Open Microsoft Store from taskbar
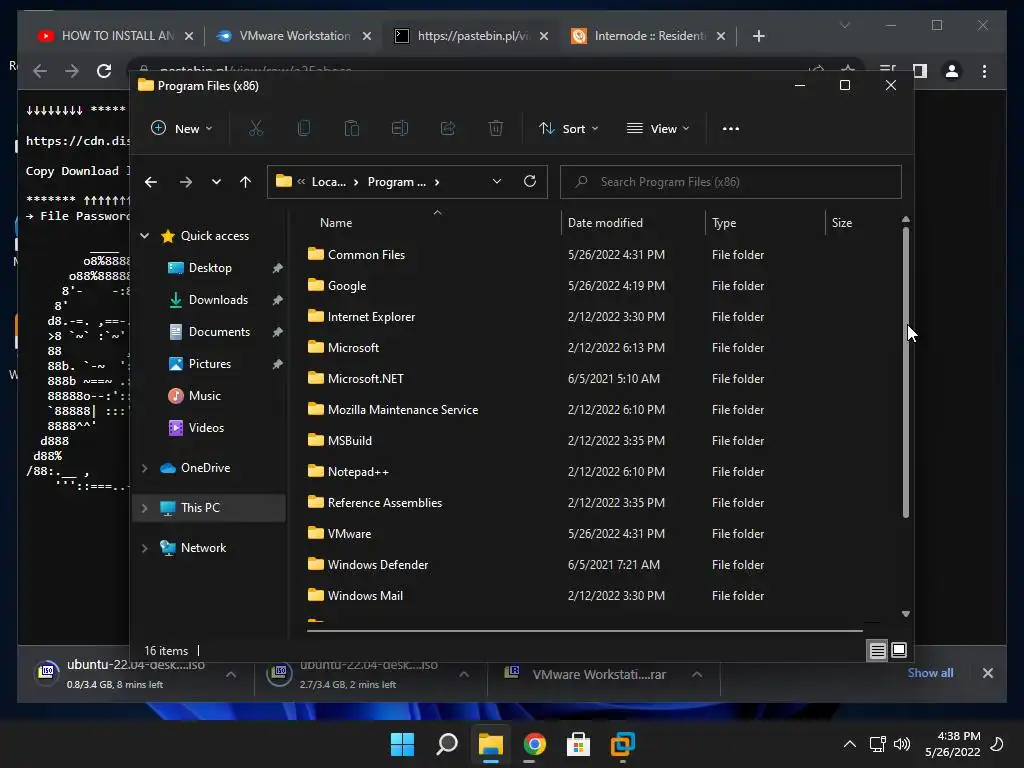The image size is (1024, 768). 578,744
